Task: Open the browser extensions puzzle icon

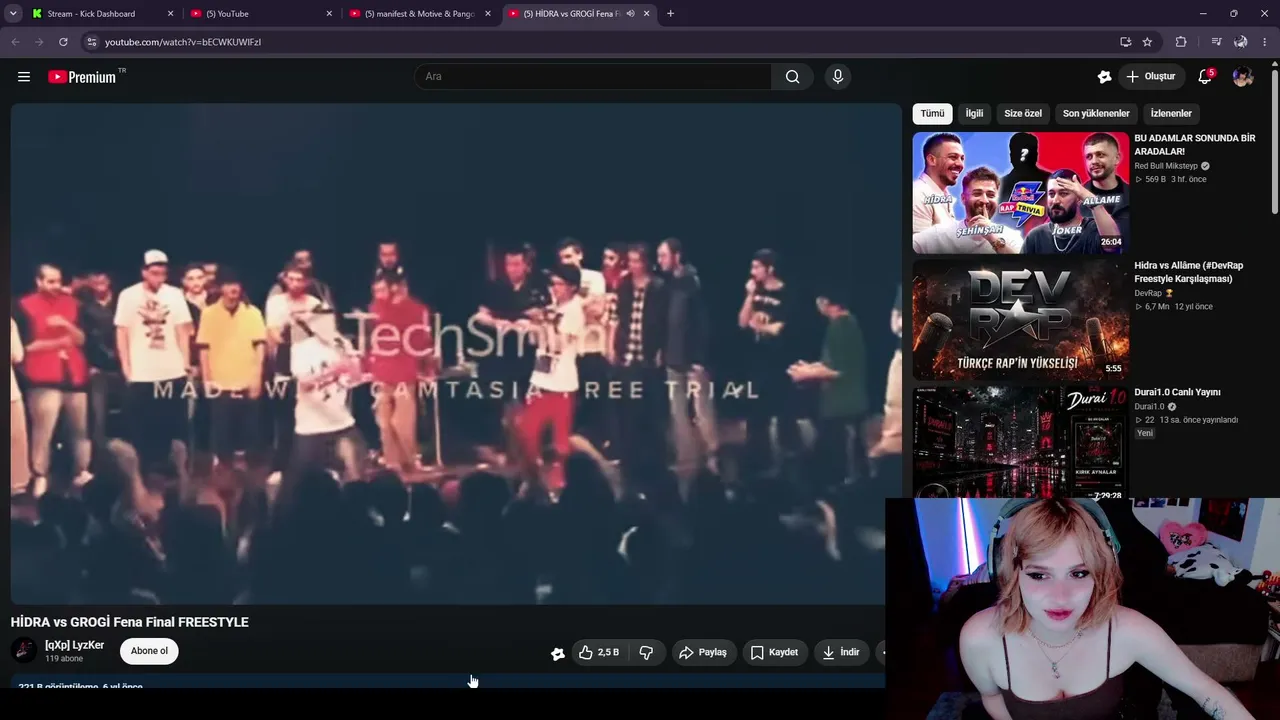Action: pyautogui.click(x=1181, y=42)
